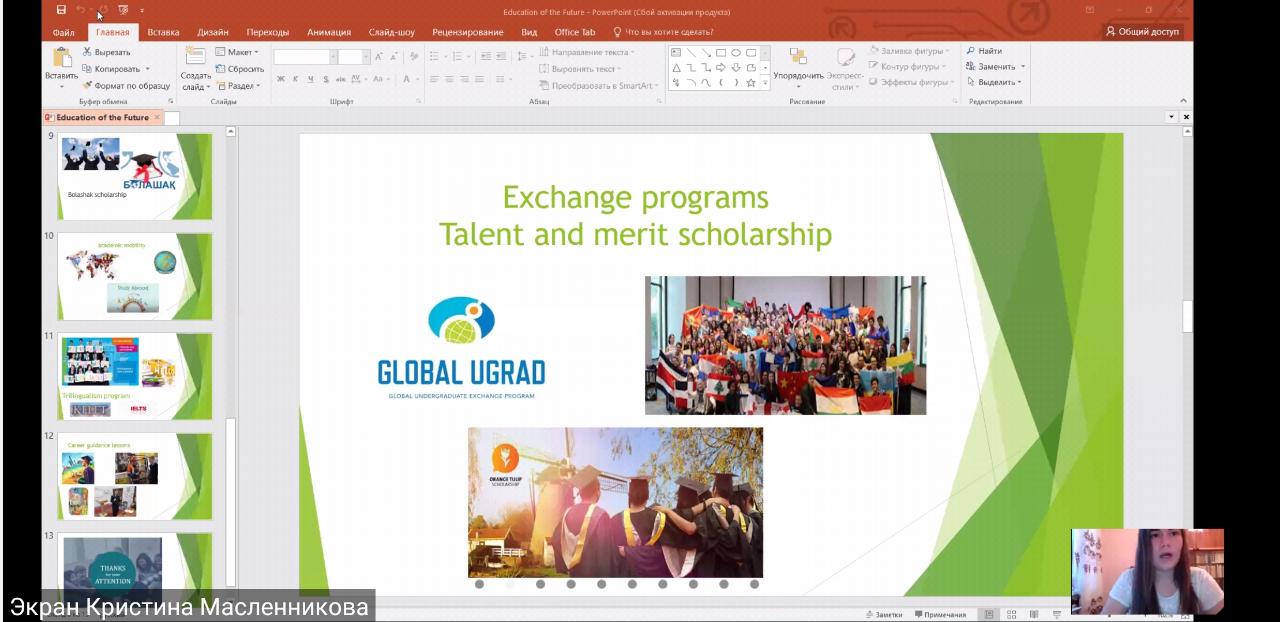This screenshot has height=622, width=1280.
Task: Click the Общий доступ share button
Action: [1142, 32]
